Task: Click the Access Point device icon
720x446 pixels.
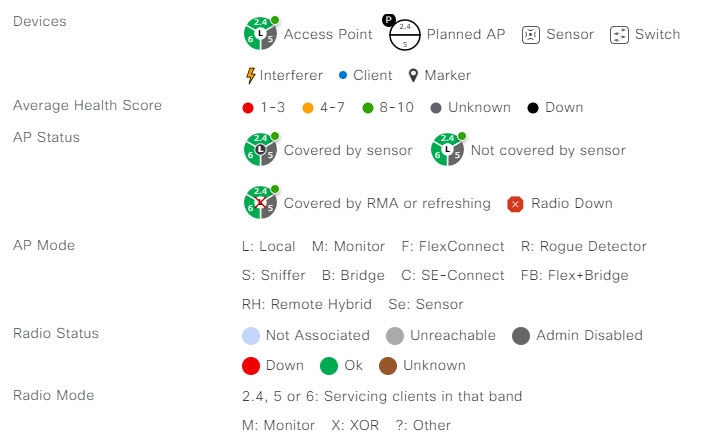Action: pyautogui.click(x=261, y=33)
